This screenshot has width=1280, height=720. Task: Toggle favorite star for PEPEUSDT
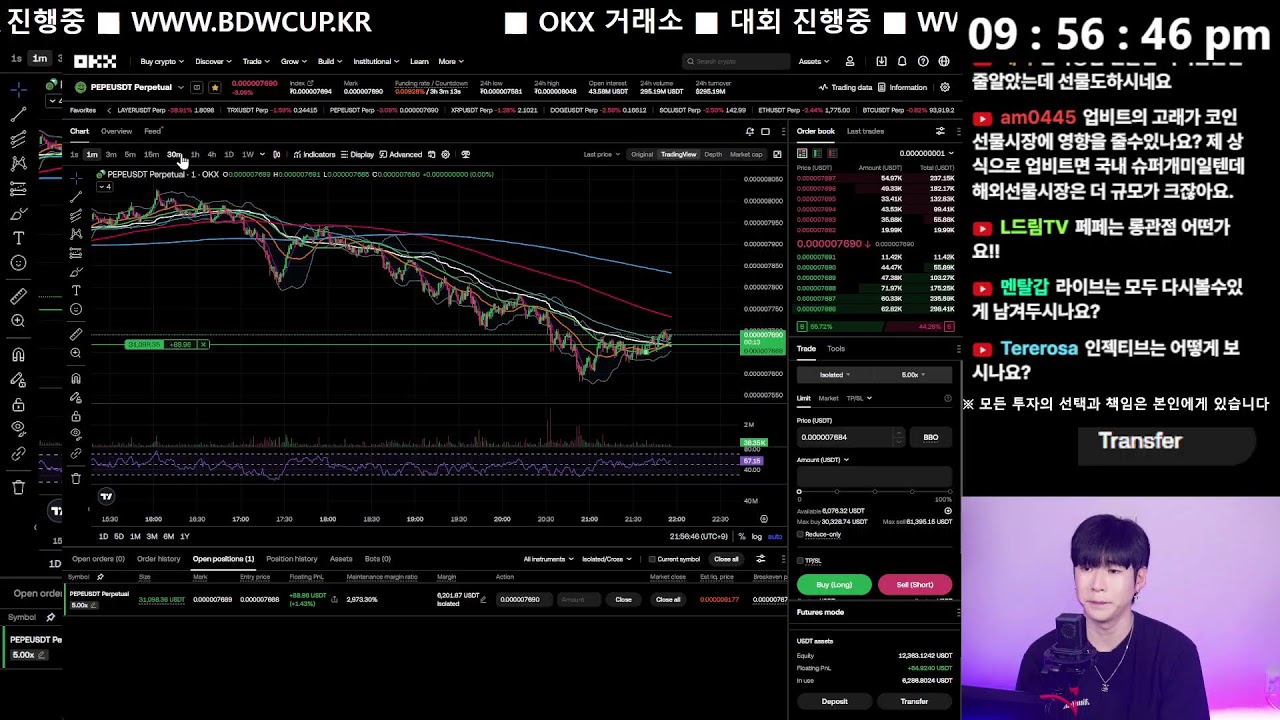click(x=214, y=87)
